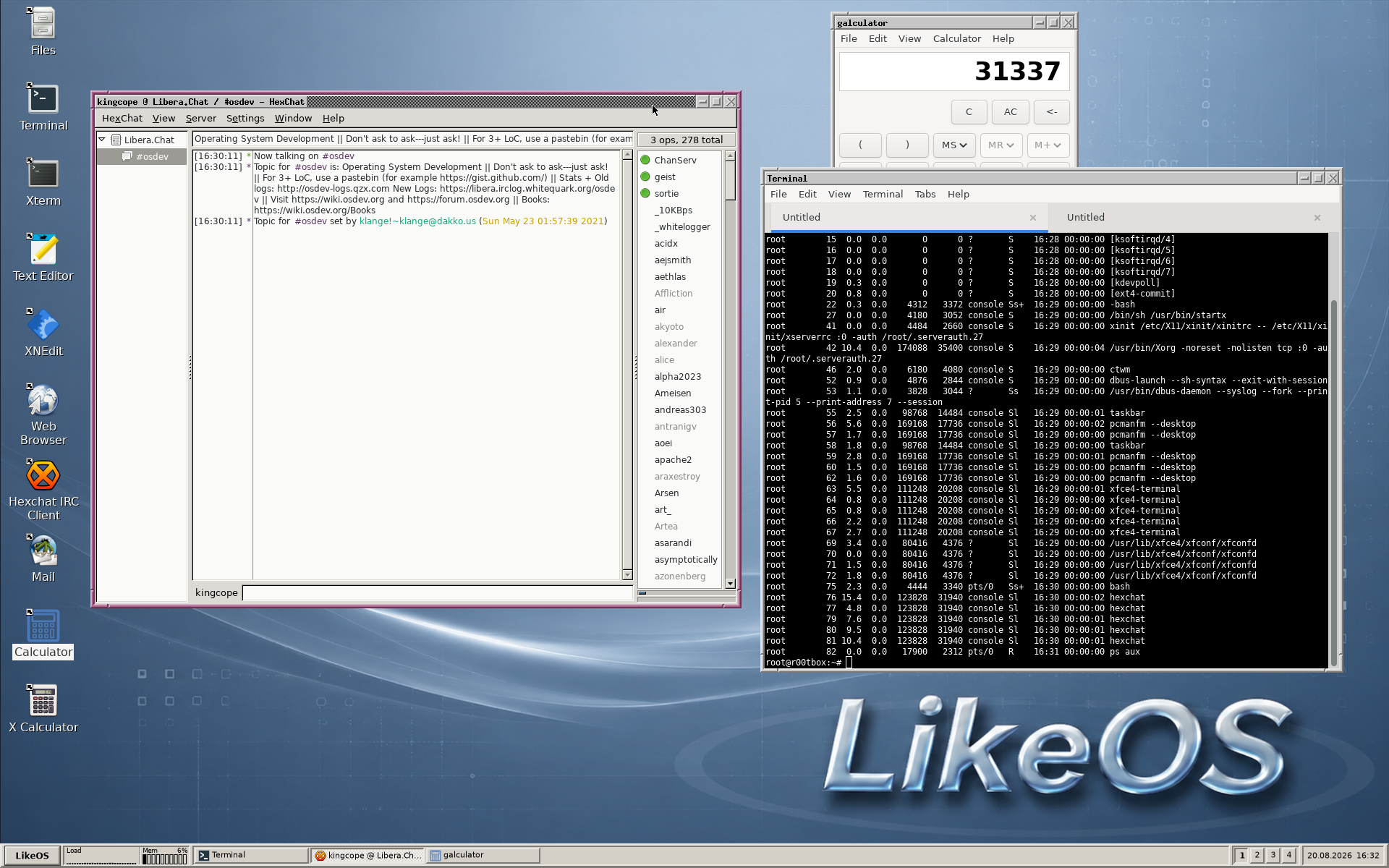Select user andreas303 in user list
Viewport: 1389px width, 868px height.
point(680,410)
